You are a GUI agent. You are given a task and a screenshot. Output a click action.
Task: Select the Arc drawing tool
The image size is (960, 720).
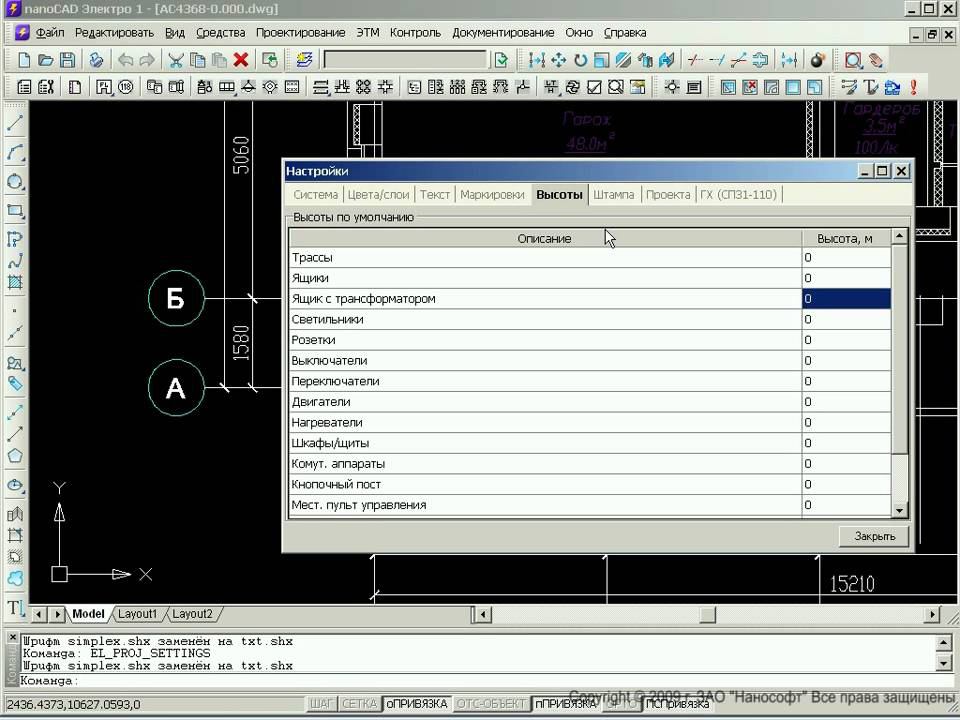[x=15, y=152]
